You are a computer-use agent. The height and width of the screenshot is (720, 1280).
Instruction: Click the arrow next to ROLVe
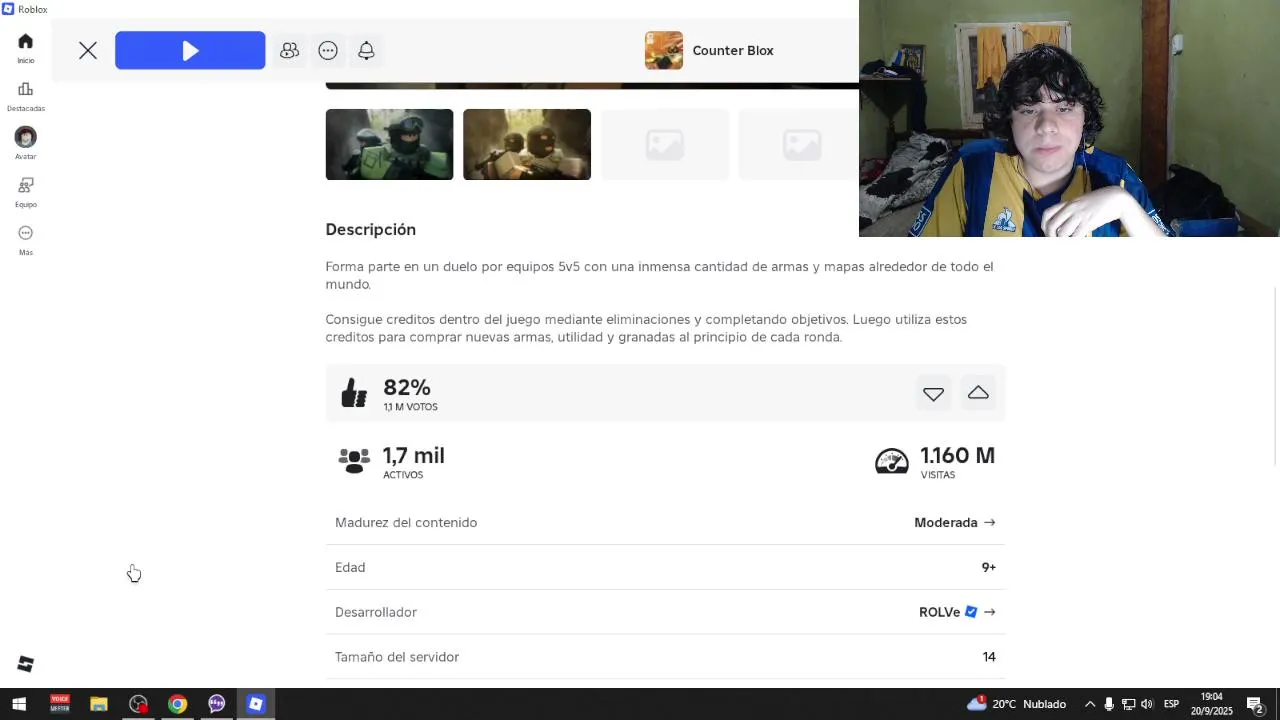[989, 612]
